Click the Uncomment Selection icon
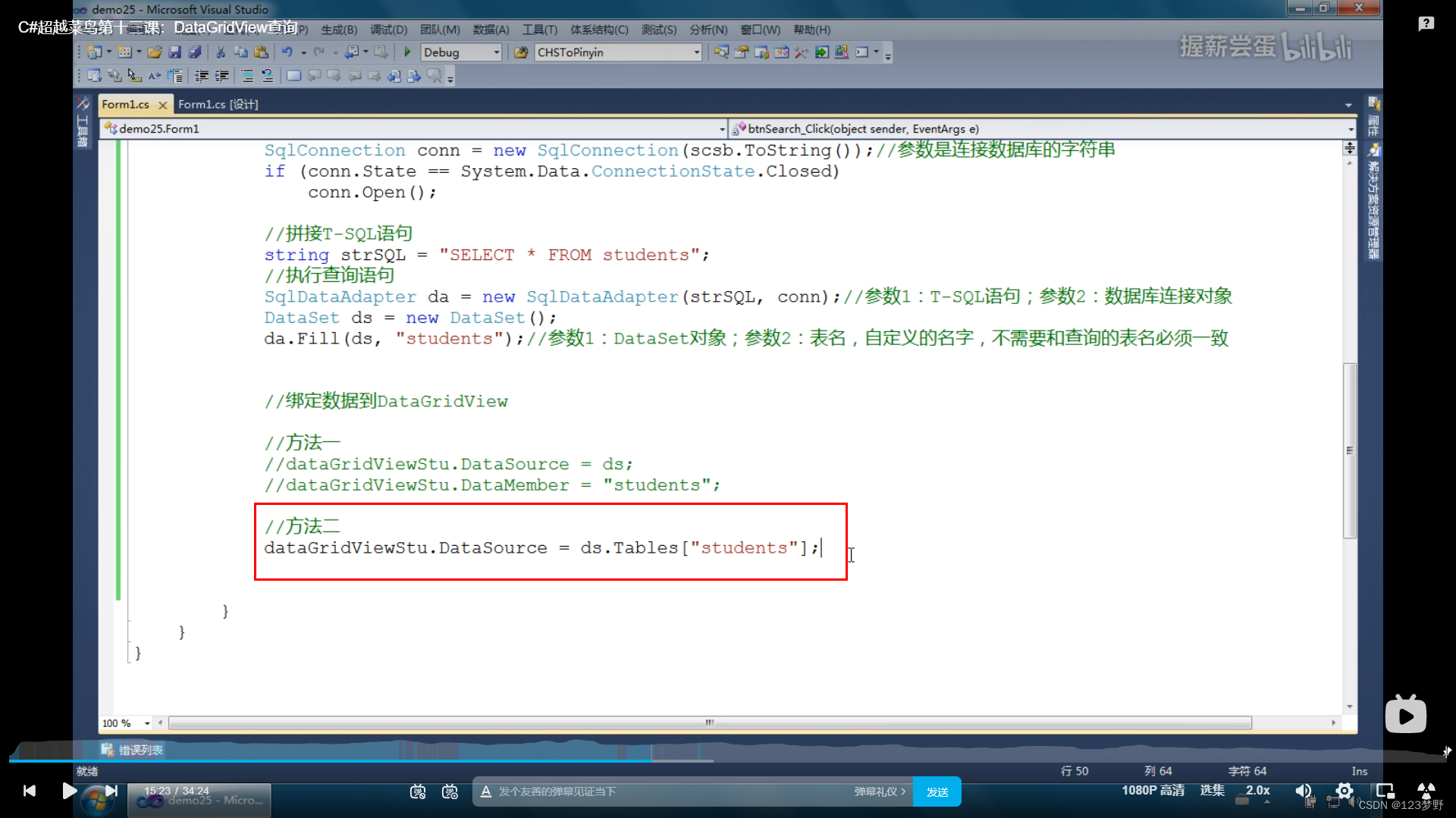Viewport: 1456px width, 818px height. coord(267,76)
